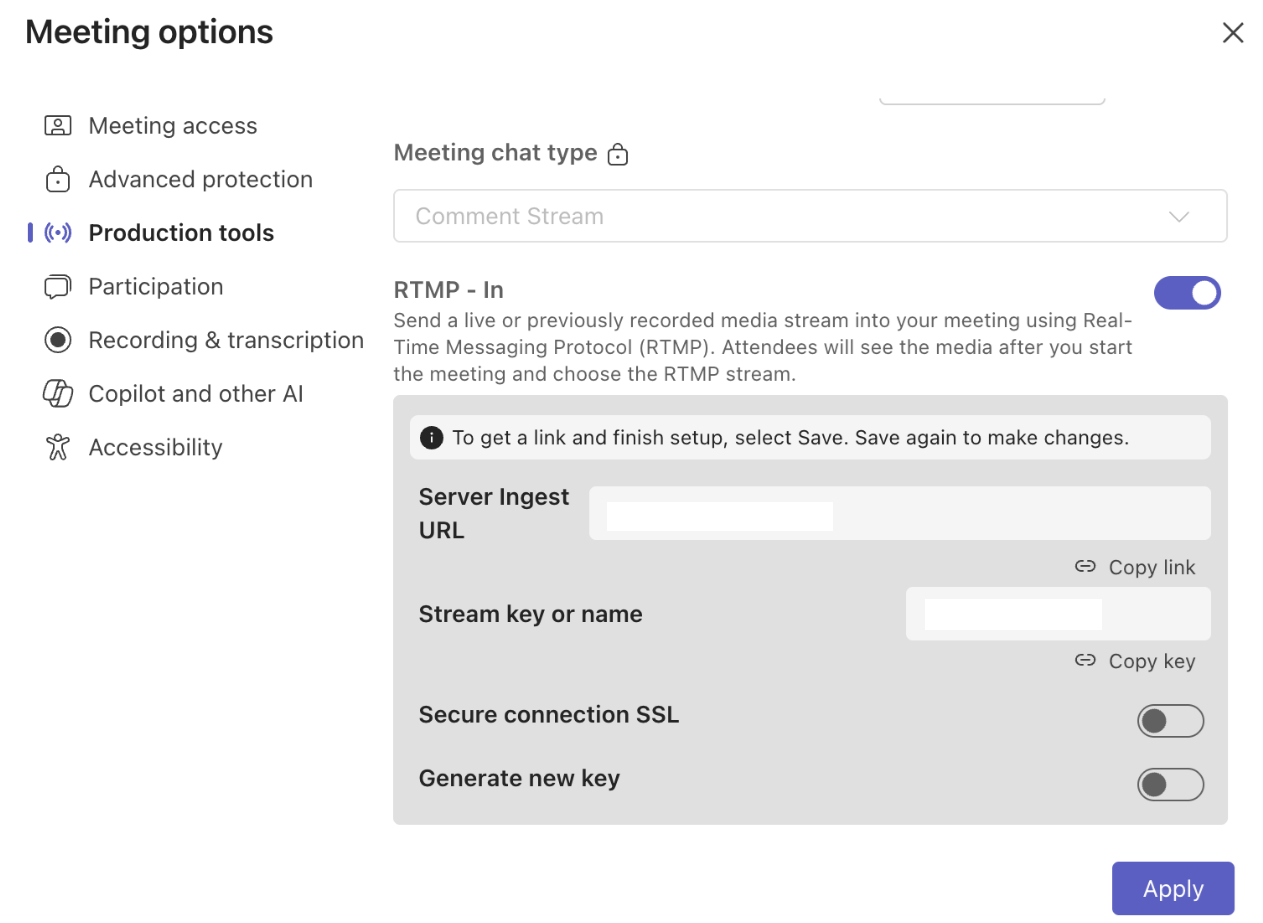
Task: Open the Participation settings section
Action: (155, 287)
